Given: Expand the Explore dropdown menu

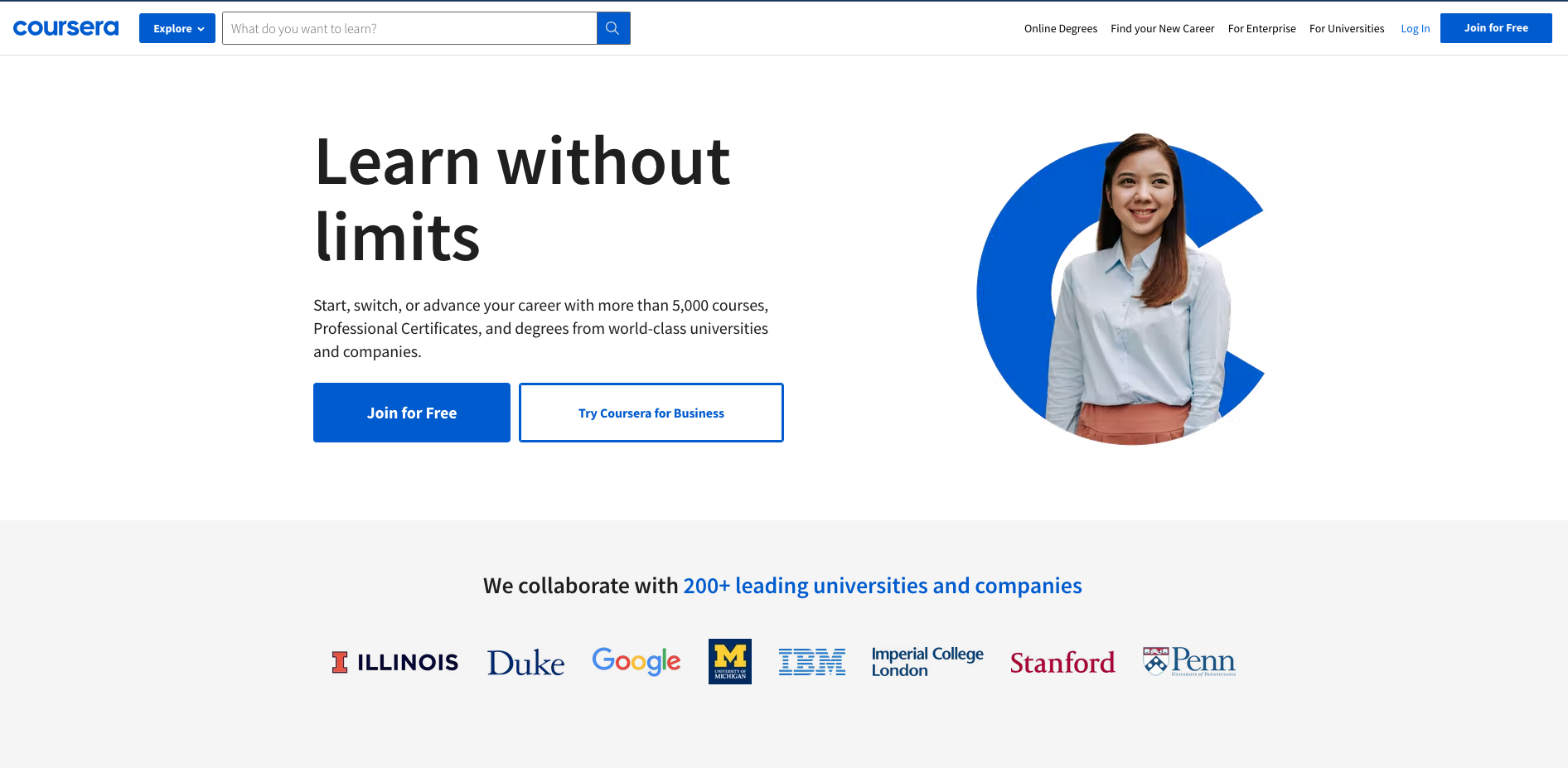Looking at the screenshot, I should pos(177,28).
